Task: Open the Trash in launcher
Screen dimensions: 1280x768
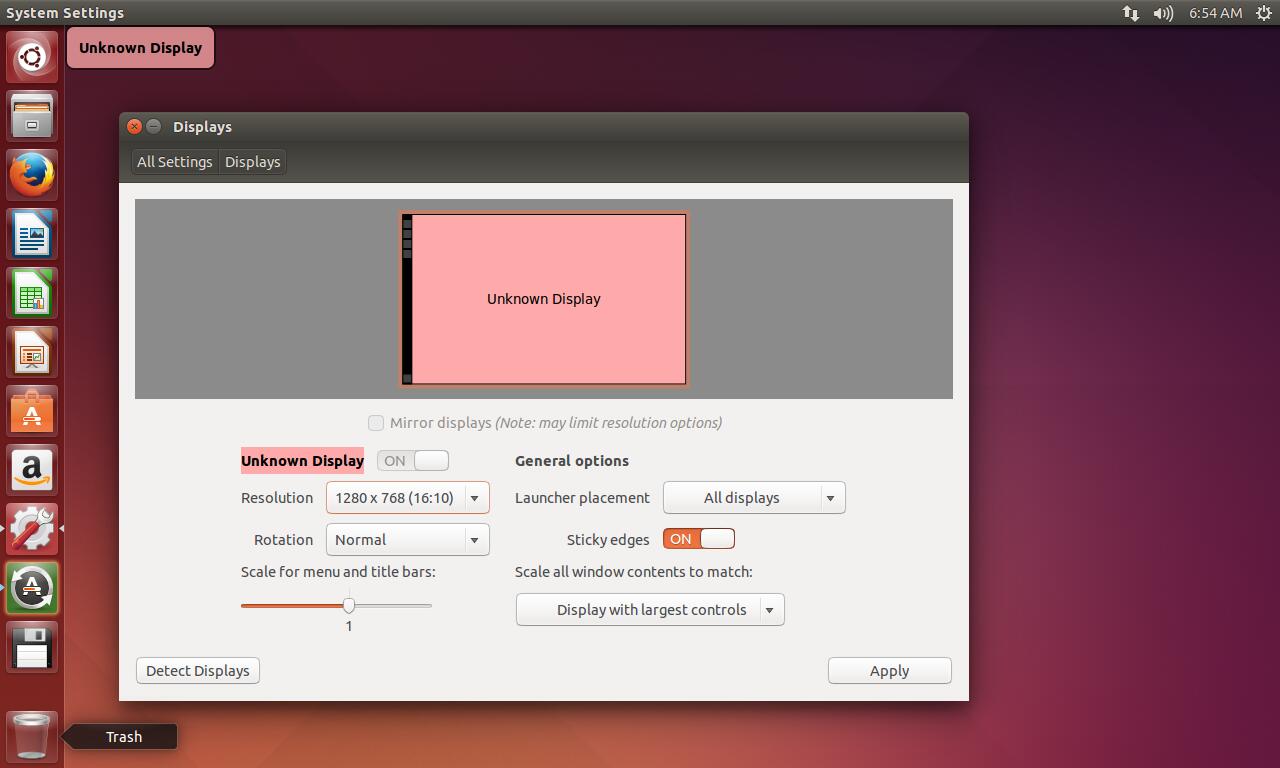Action: coord(32,736)
